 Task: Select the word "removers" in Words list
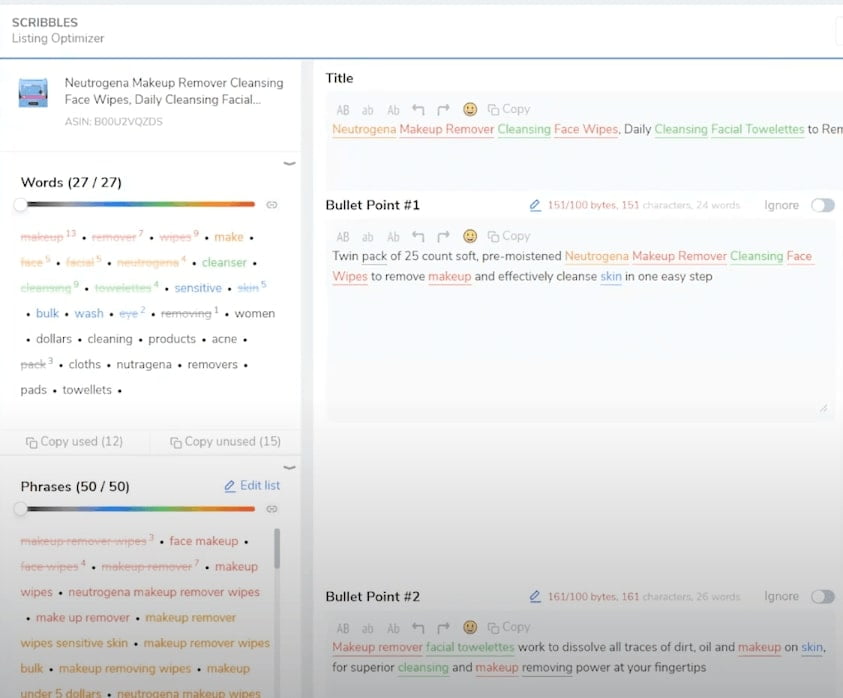[x=212, y=365]
